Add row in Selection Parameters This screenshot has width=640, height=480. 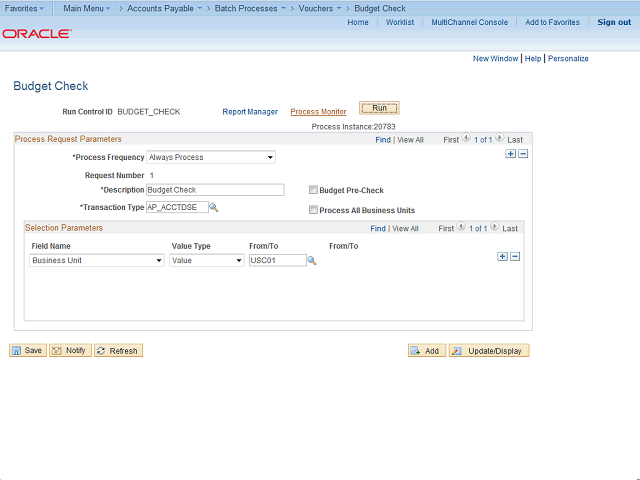(502, 257)
